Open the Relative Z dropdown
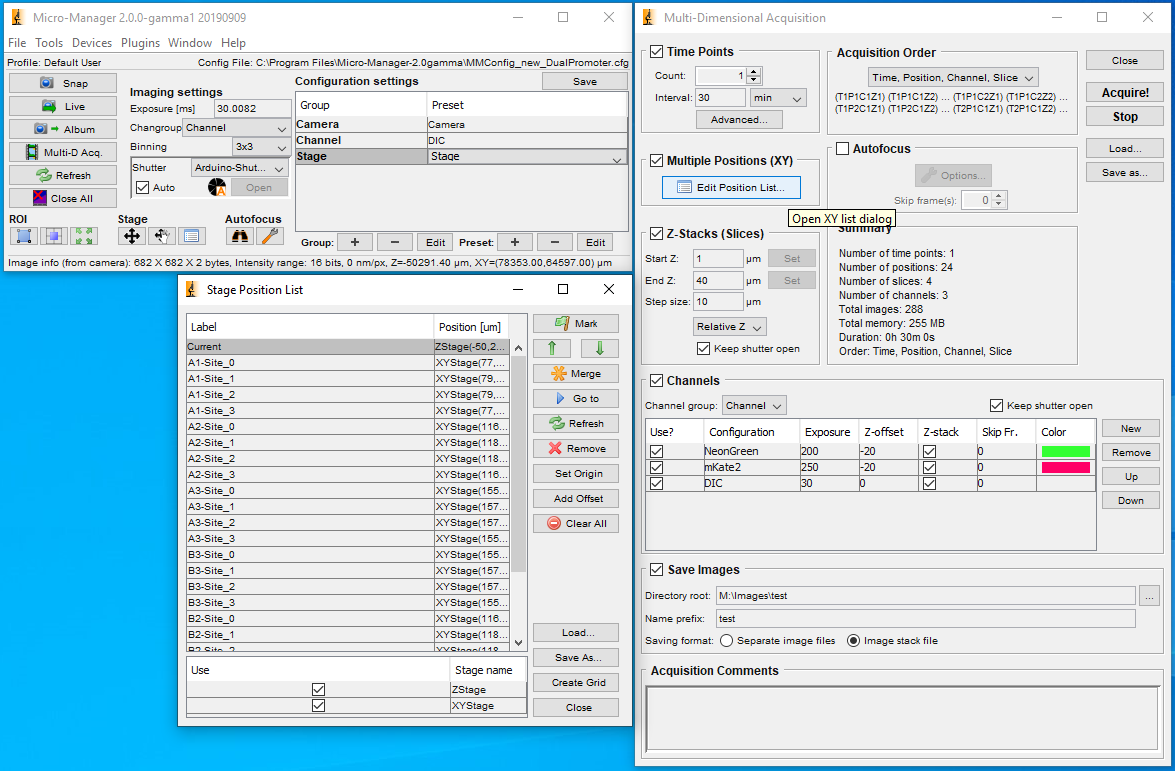This screenshot has height=771, width=1175. tap(730, 327)
